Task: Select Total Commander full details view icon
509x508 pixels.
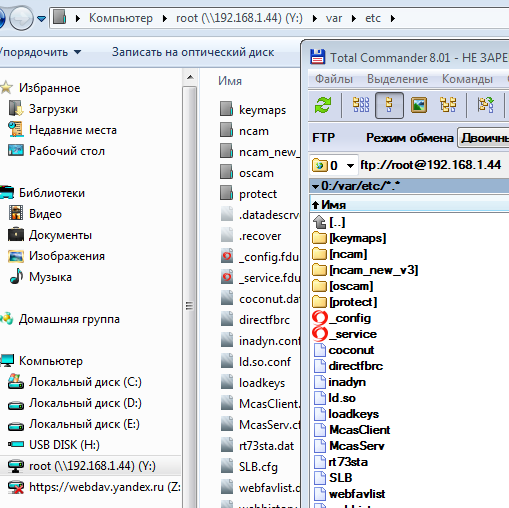Action: (389, 105)
